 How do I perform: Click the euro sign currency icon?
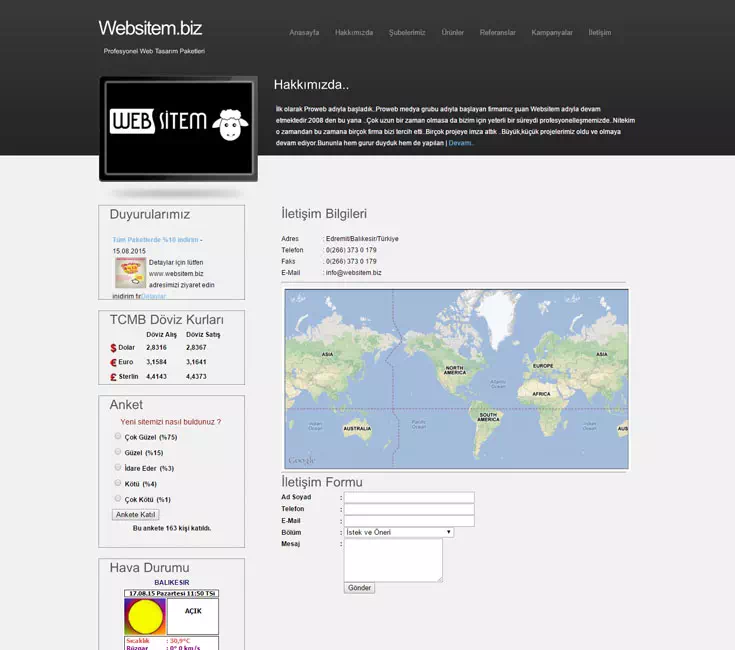coord(113,362)
